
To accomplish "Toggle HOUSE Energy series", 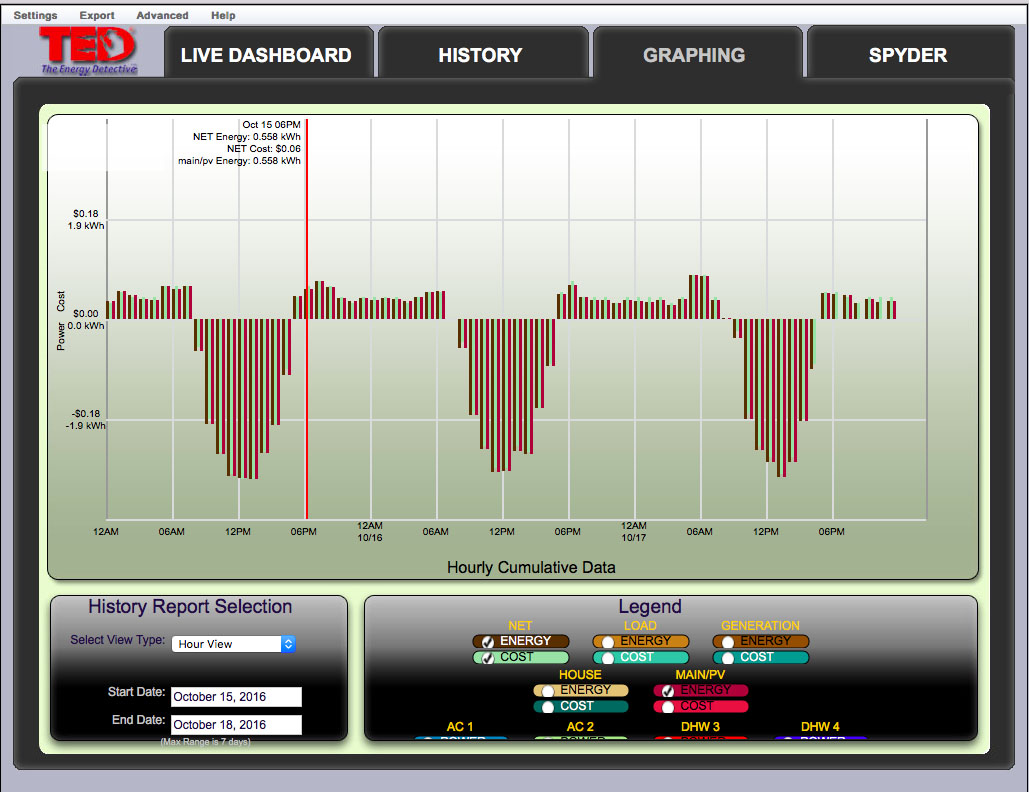I will pyautogui.click(x=581, y=690).
